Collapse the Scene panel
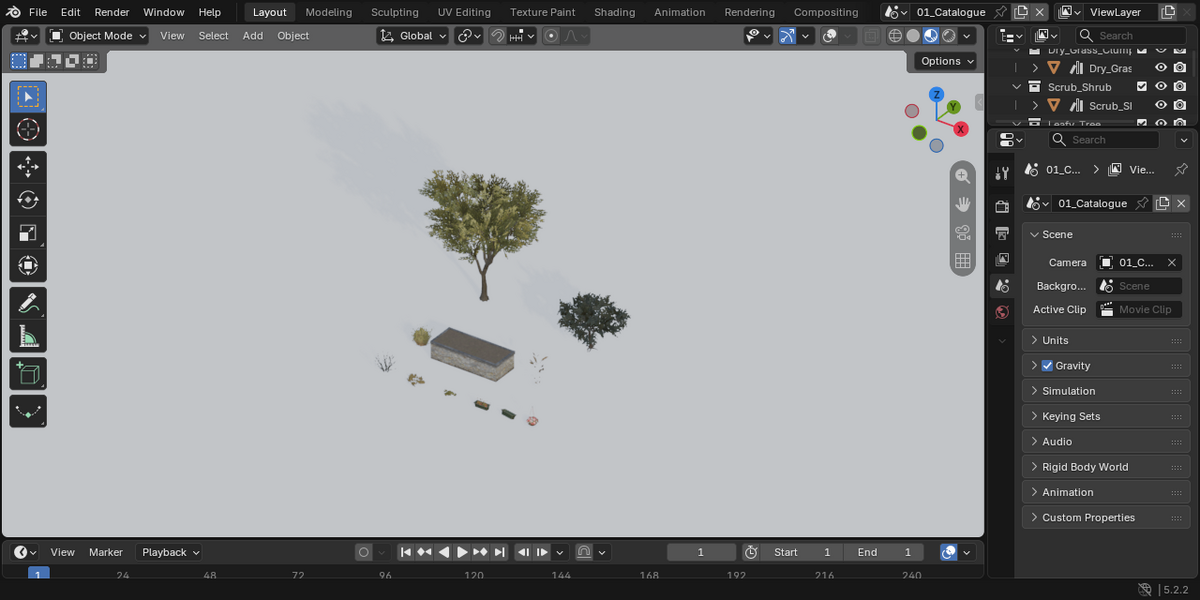1200x600 pixels. pos(1106,234)
